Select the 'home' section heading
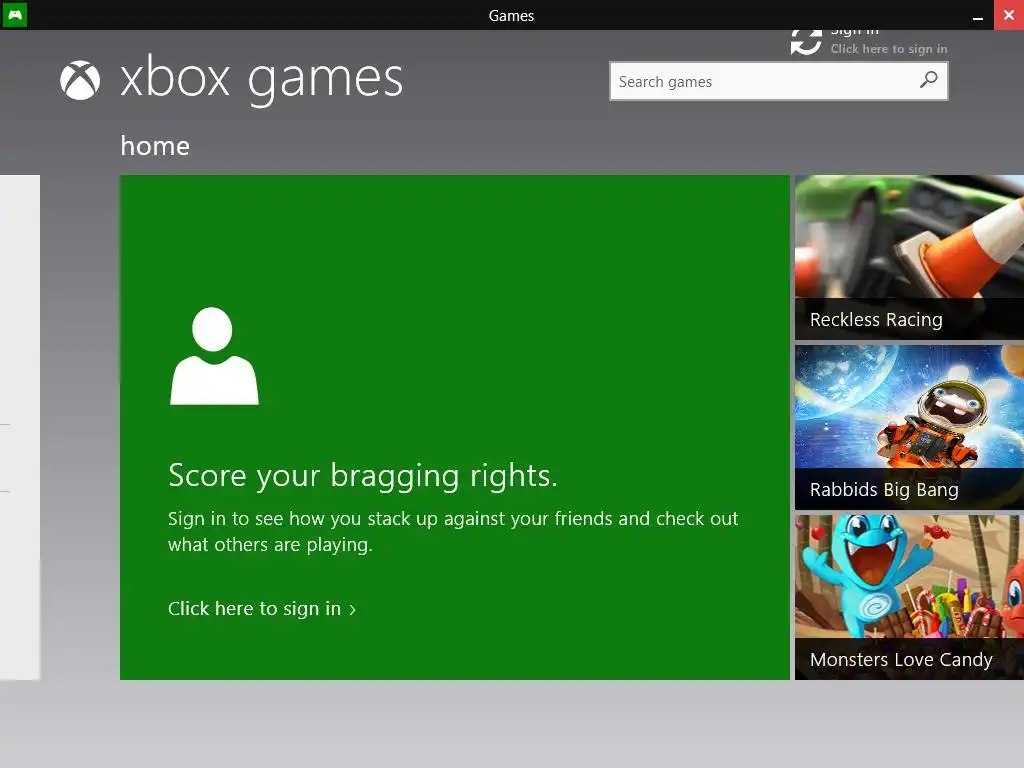The width and height of the screenshot is (1024, 768). (155, 146)
